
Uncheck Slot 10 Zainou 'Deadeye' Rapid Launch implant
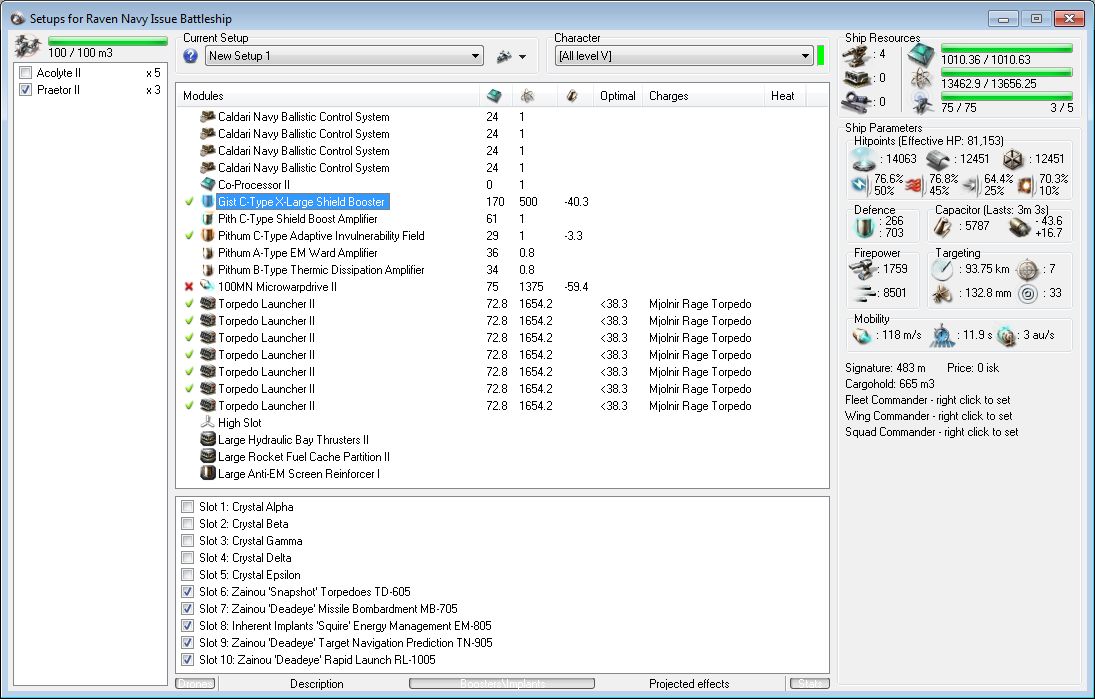point(187,659)
